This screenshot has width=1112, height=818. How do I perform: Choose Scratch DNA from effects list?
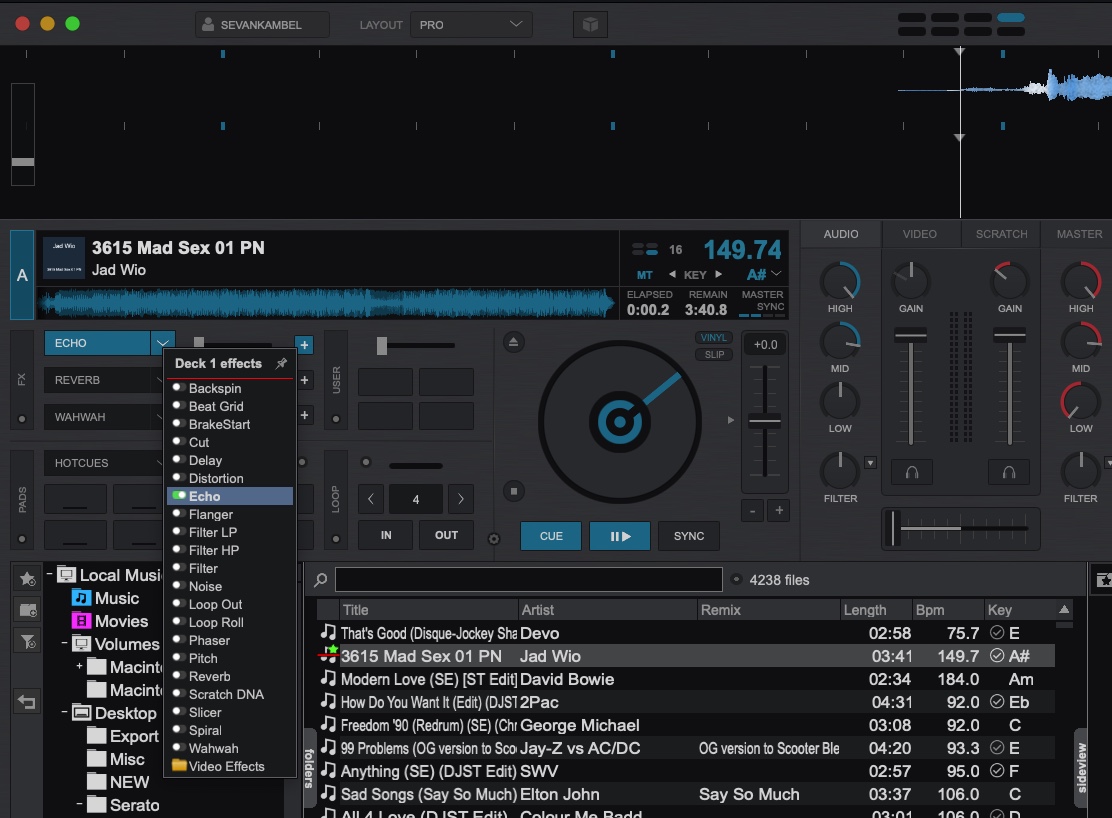click(230, 694)
